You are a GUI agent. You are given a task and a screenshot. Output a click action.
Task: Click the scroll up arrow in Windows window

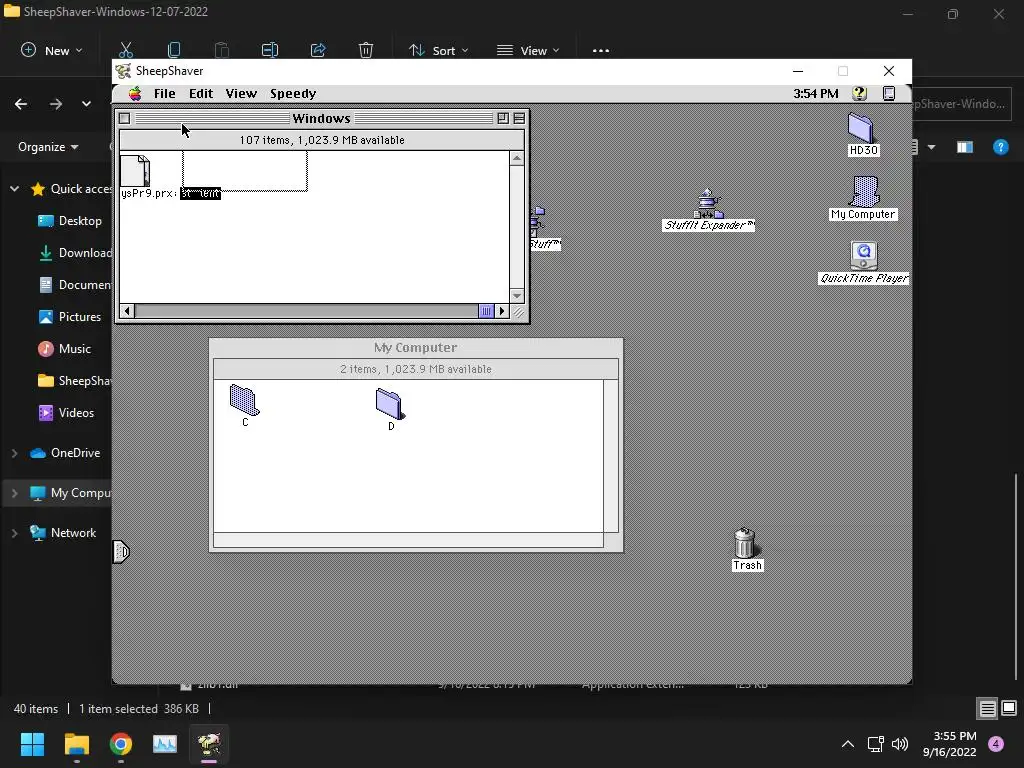point(517,159)
